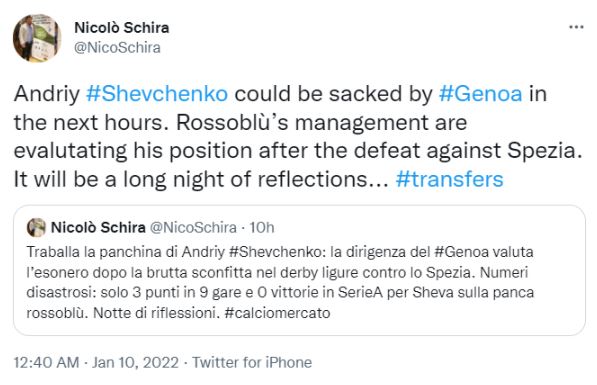Click #Genoa hashtag in the quoted tweet

pyautogui.click(x=461, y=252)
